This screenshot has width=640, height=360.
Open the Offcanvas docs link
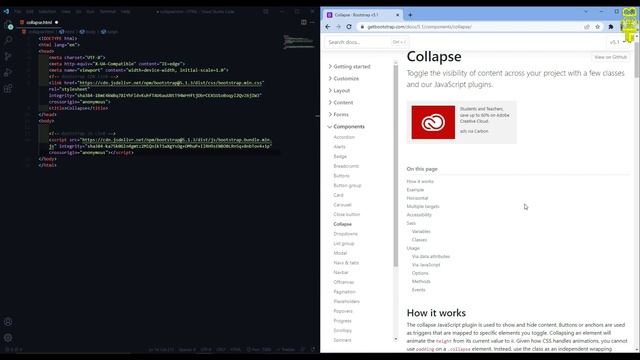pos(344,282)
